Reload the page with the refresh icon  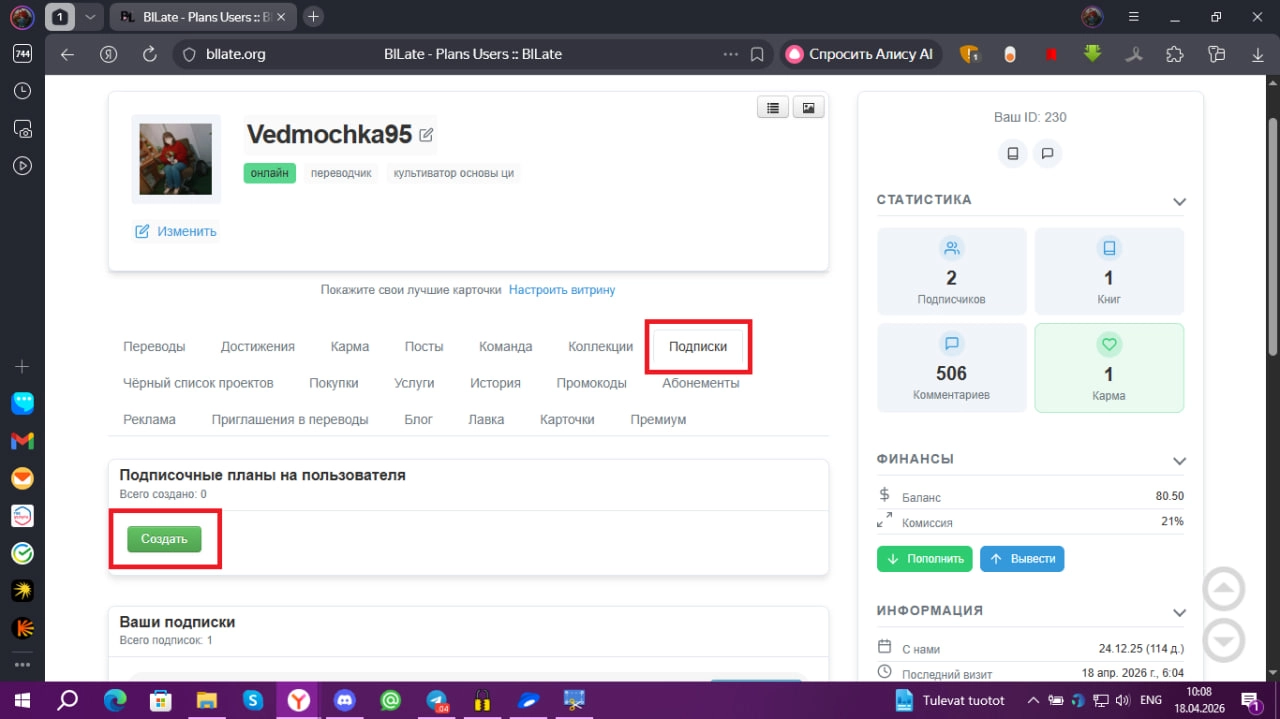click(x=150, y=54)
